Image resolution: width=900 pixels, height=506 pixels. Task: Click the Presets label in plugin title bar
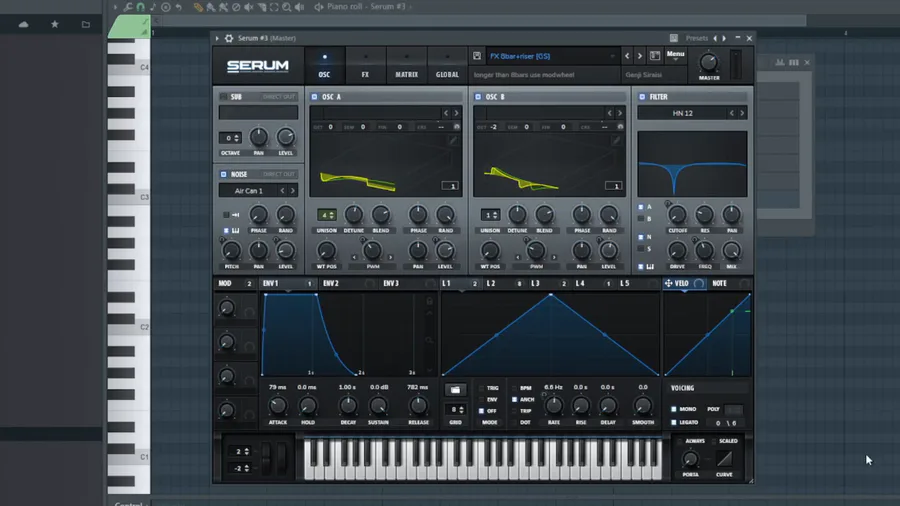coord(697,38)
